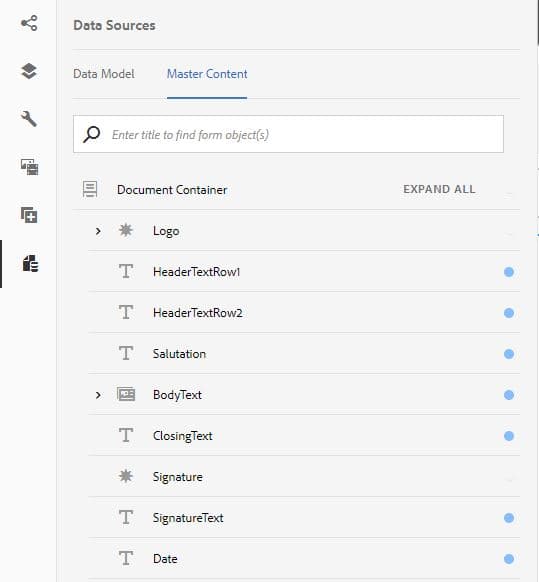Select the Salutation label
The image size is (539, 582).
[x=179, y=354]
